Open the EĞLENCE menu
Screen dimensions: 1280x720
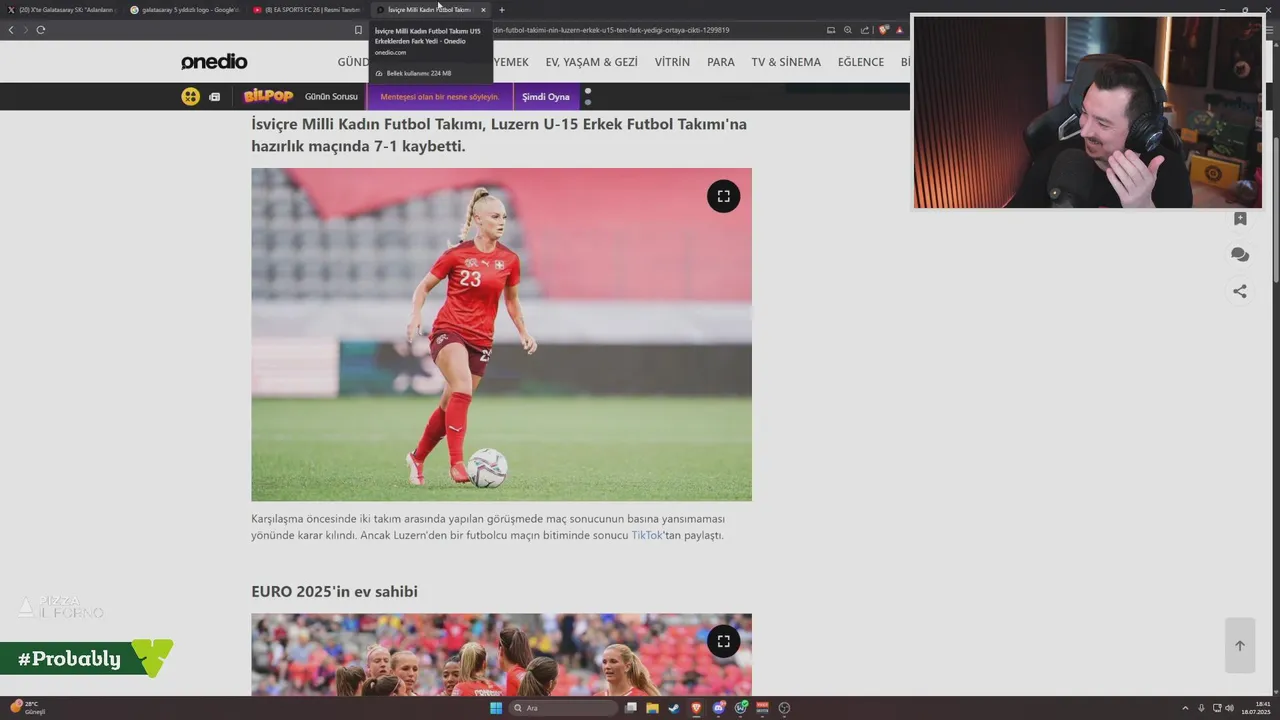pos(861,62)
